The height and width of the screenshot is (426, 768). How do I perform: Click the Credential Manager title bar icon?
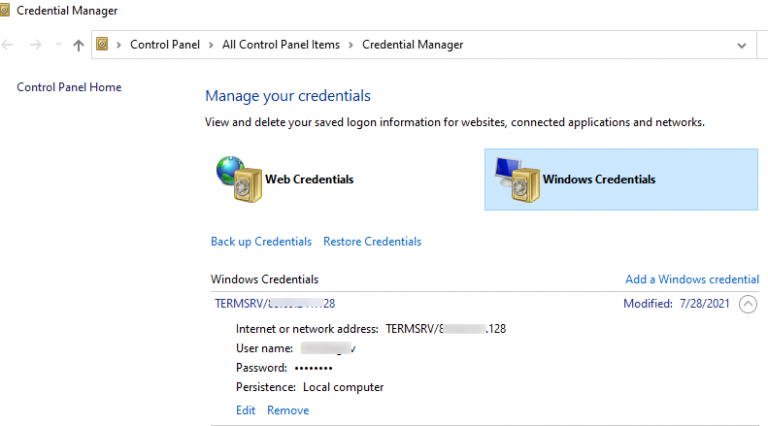(4, 10)
